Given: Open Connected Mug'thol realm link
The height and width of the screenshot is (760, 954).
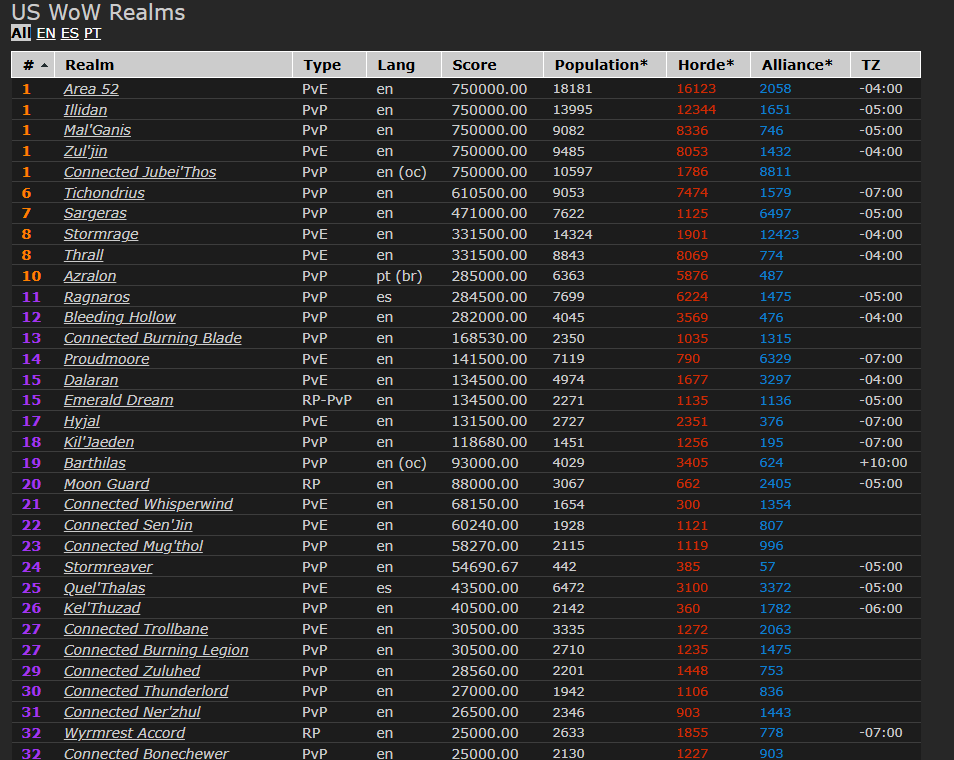Looking at the screenshot, I should click(x=134, y=546).
